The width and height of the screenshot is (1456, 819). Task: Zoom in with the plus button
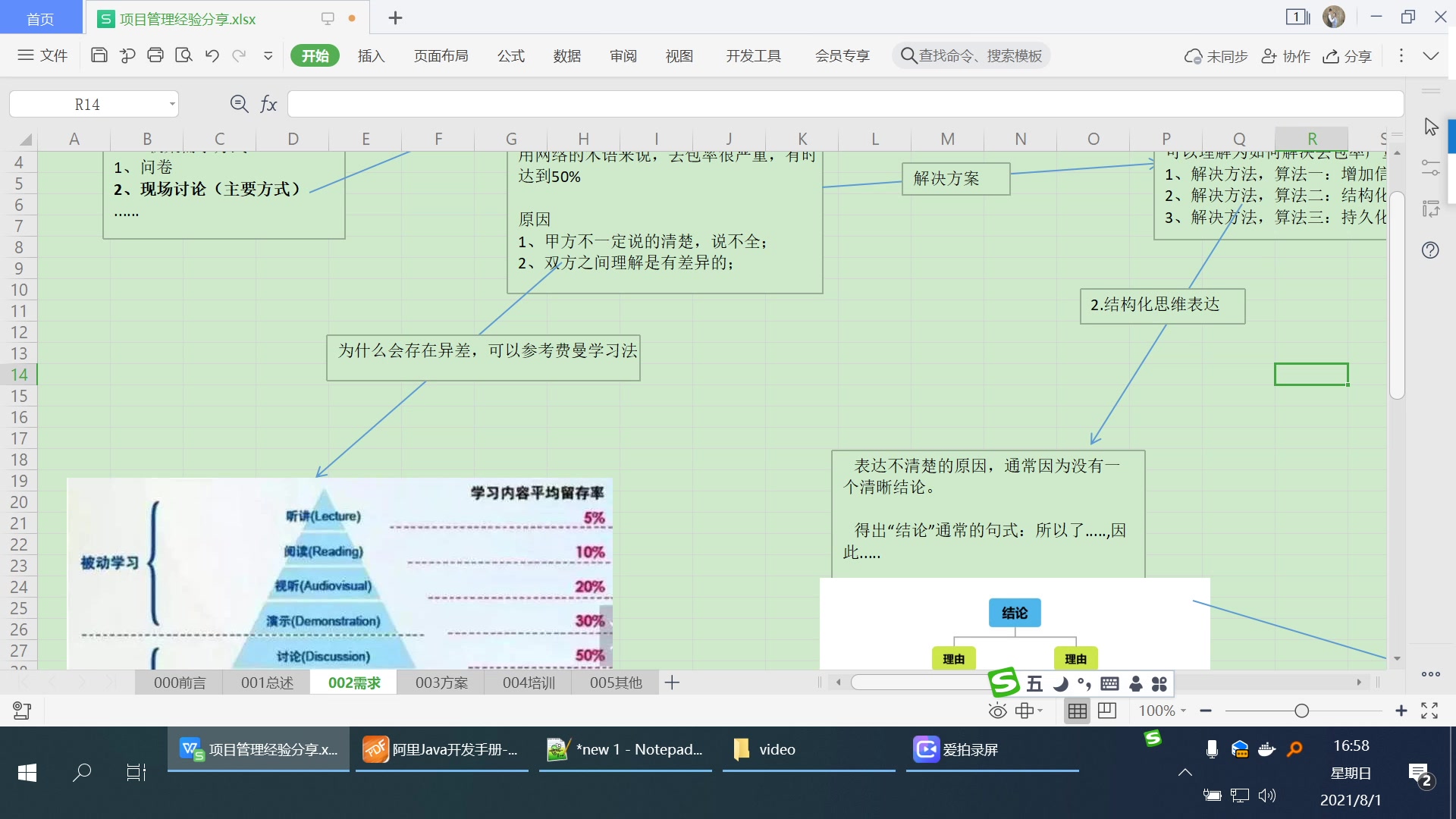point(1401,711)
